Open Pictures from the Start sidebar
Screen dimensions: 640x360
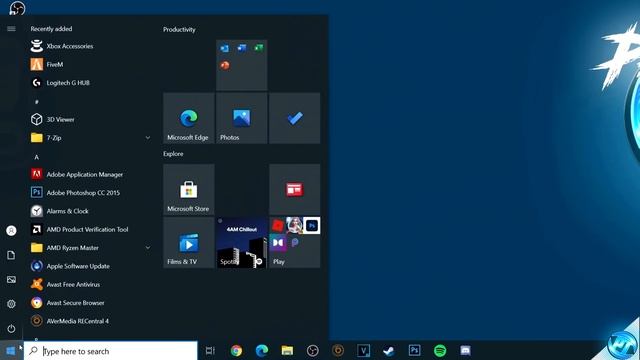tap(11, 280)
